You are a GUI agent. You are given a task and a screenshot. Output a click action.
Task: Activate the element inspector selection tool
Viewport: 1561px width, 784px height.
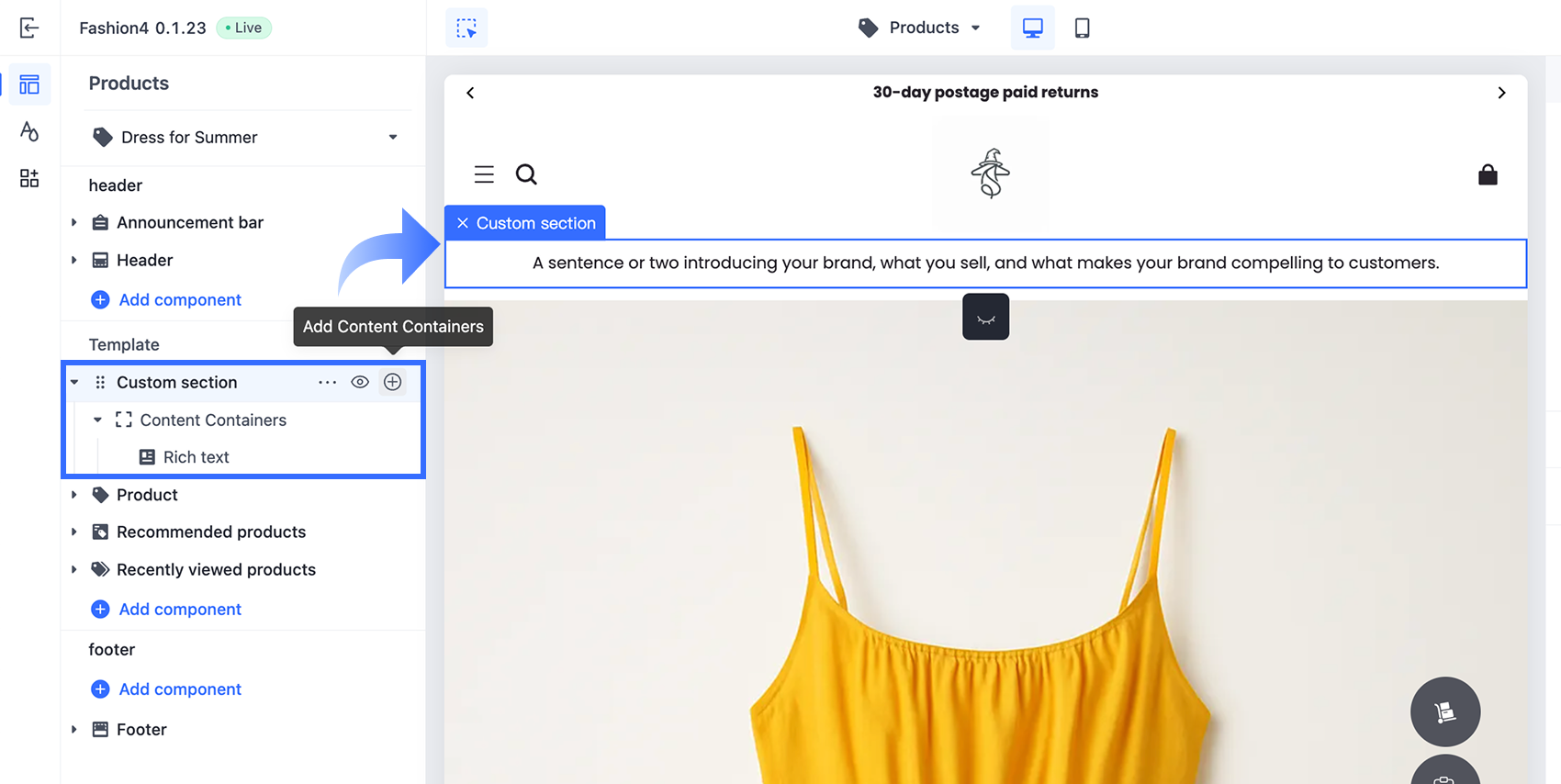click(x=466, y=28)
